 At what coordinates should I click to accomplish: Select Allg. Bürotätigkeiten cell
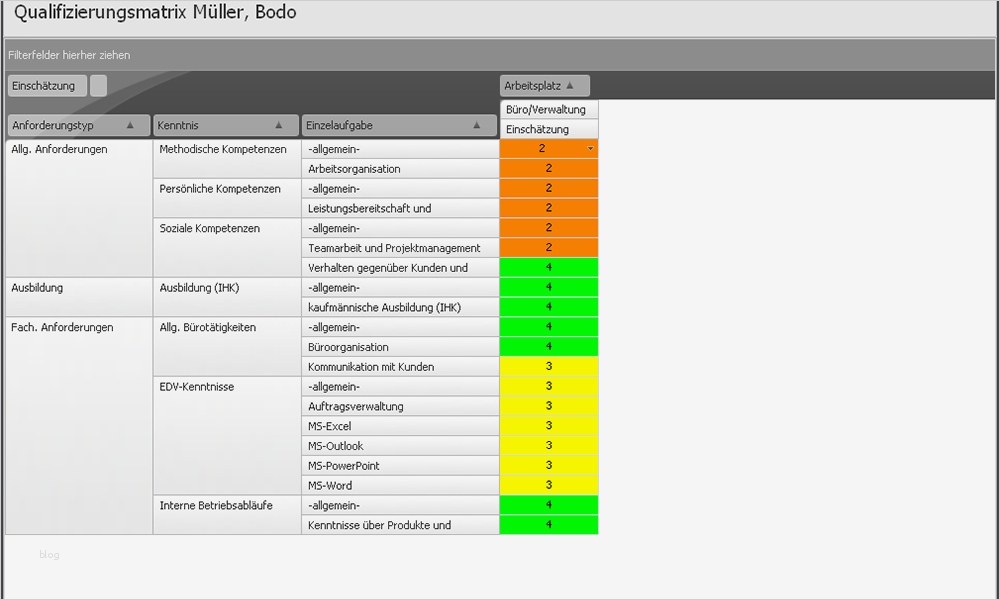pyautogui.click(x=227, y=346)
